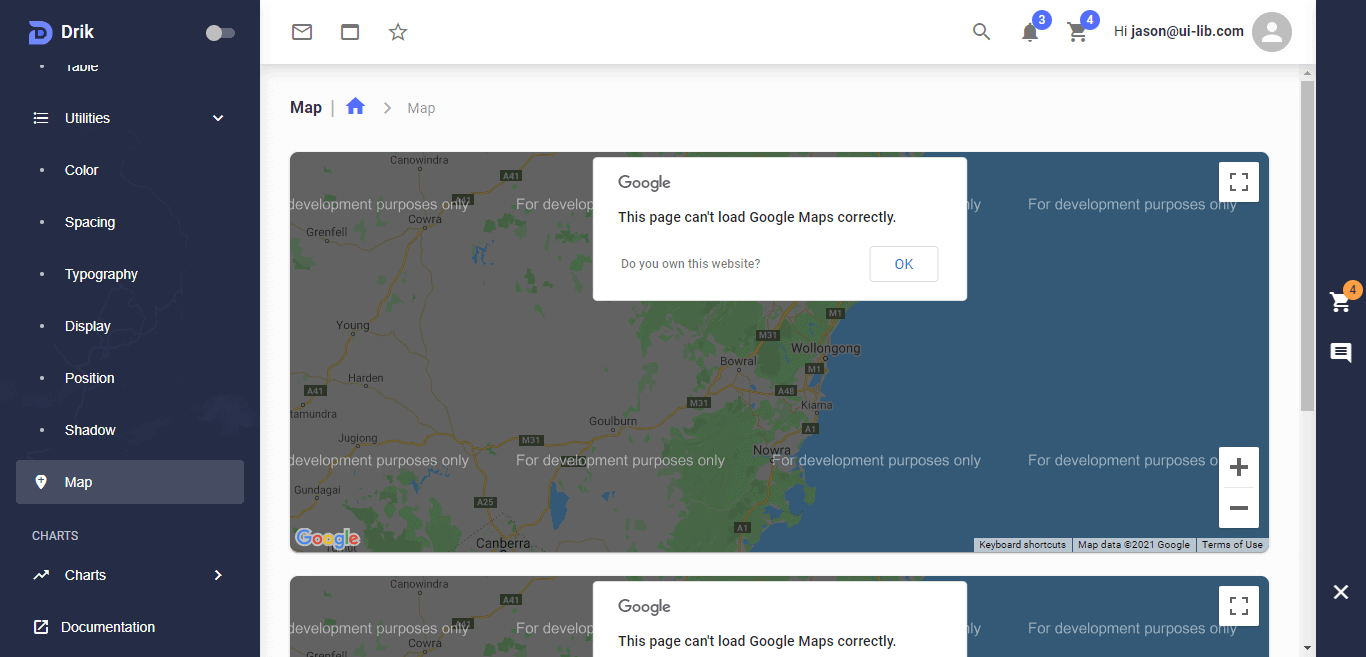Zoom out on the first map
Screen dimensions: 1366x657
point(1239,508)
